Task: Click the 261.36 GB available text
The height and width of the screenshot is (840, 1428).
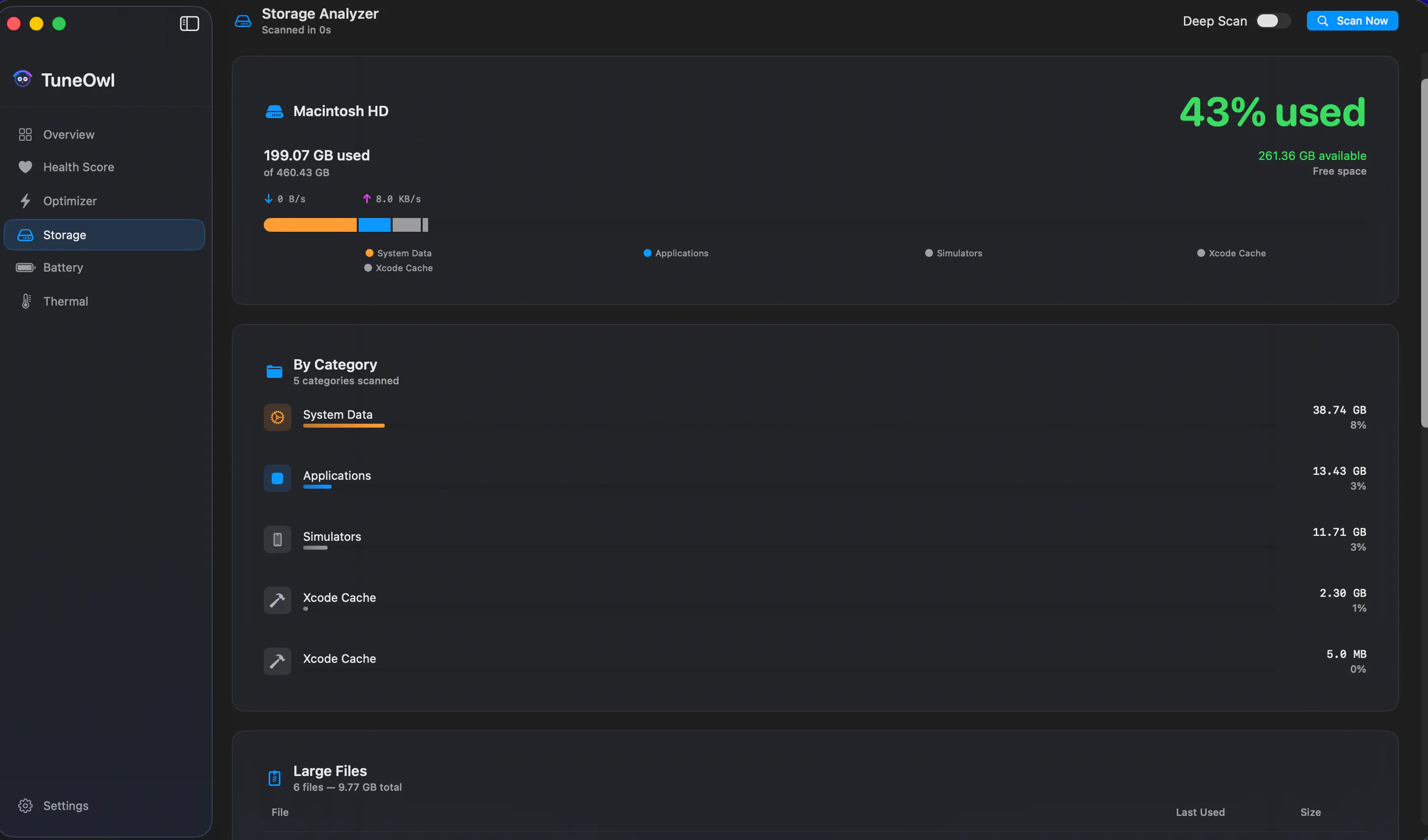Action: (x=1312, y=156)
